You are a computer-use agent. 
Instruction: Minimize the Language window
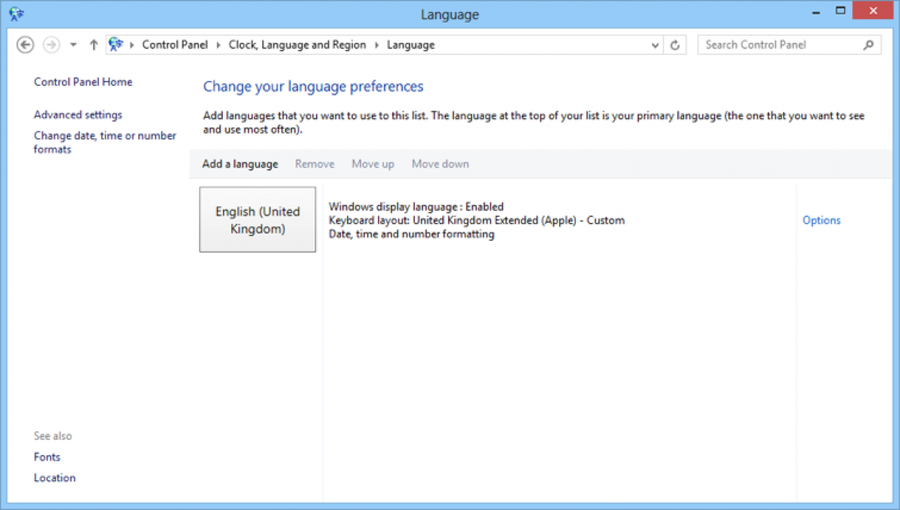point(816,11)
